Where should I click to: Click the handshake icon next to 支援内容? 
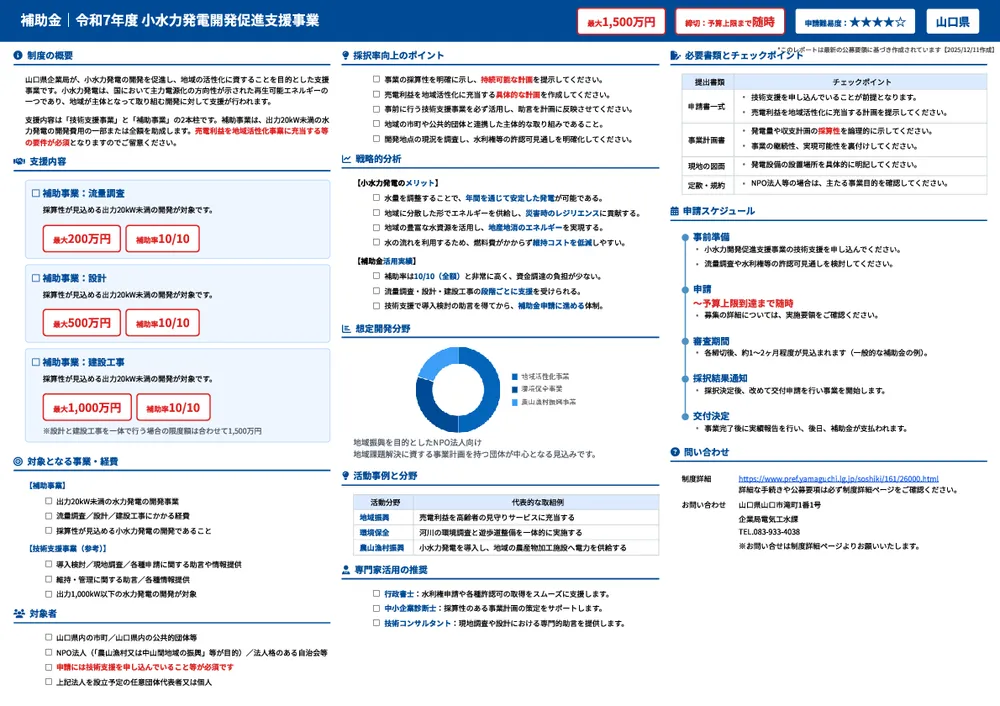[19, 161]
